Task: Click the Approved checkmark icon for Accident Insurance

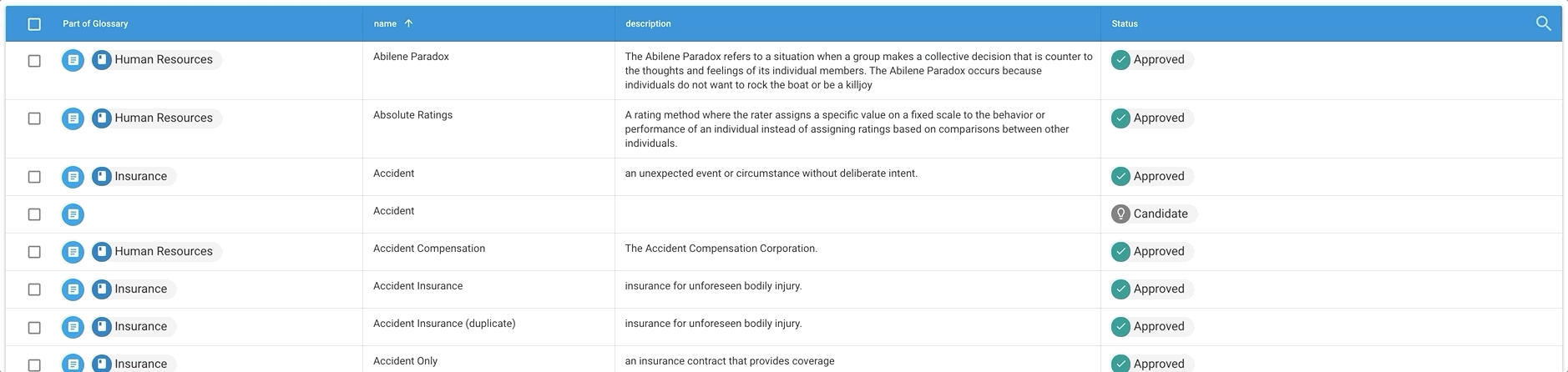Action: (x=1120, y=289)
